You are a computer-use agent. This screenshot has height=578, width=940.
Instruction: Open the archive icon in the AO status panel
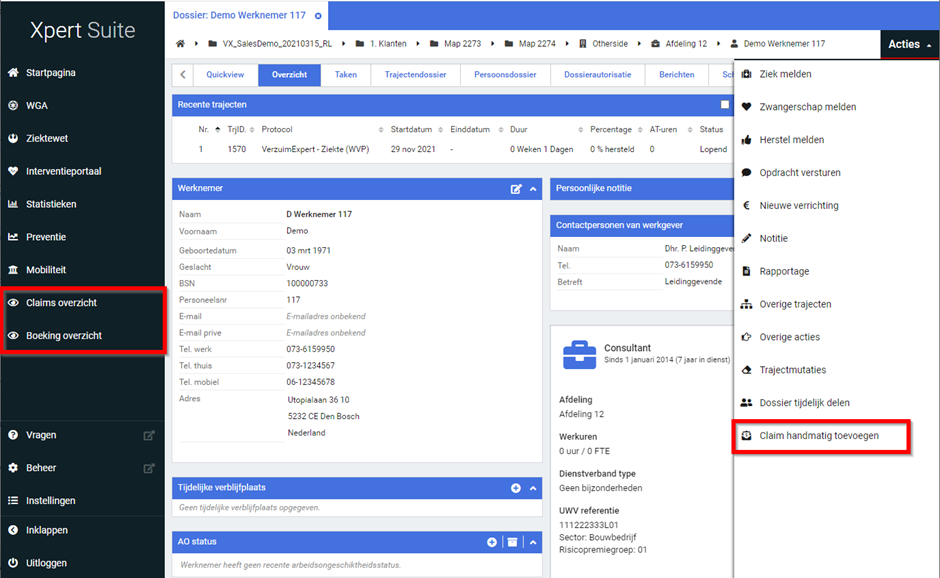pos(512,542)
